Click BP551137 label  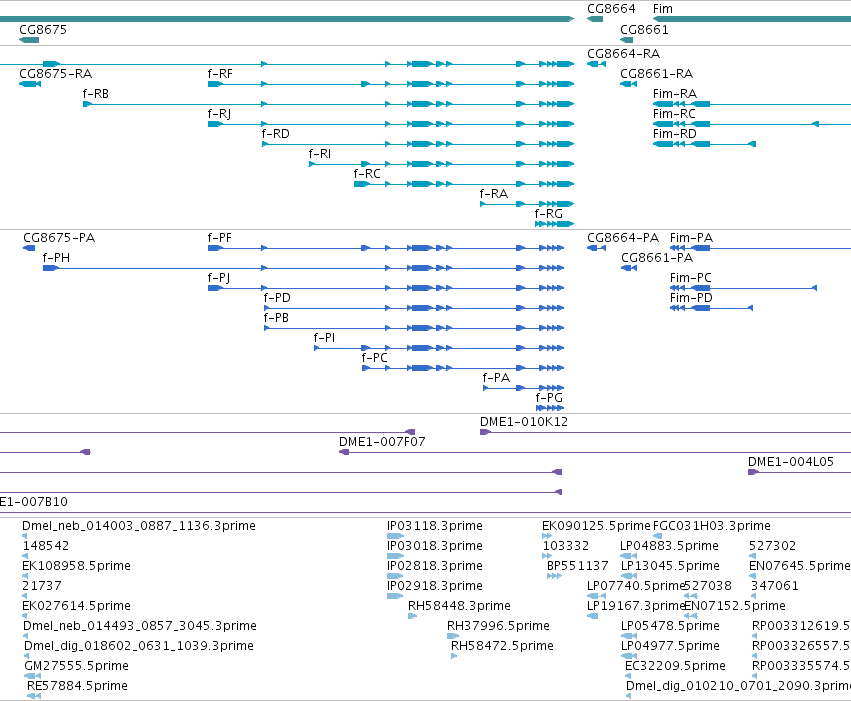point(577,566)
